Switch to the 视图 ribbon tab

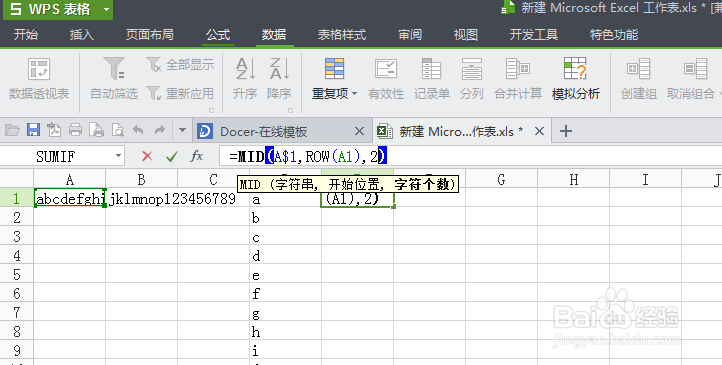point(466,35)
